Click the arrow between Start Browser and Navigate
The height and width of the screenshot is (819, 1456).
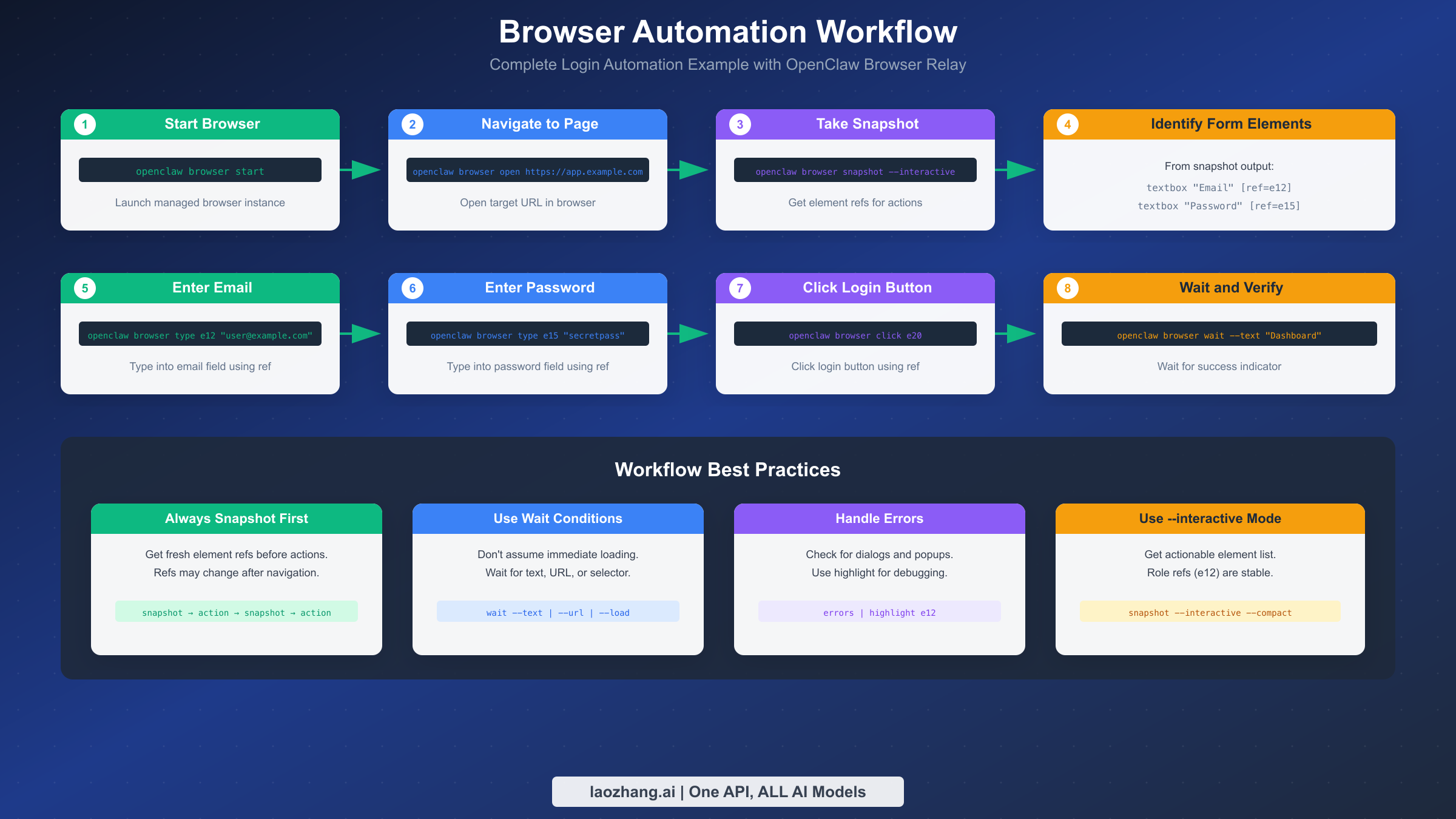[364, 170]
